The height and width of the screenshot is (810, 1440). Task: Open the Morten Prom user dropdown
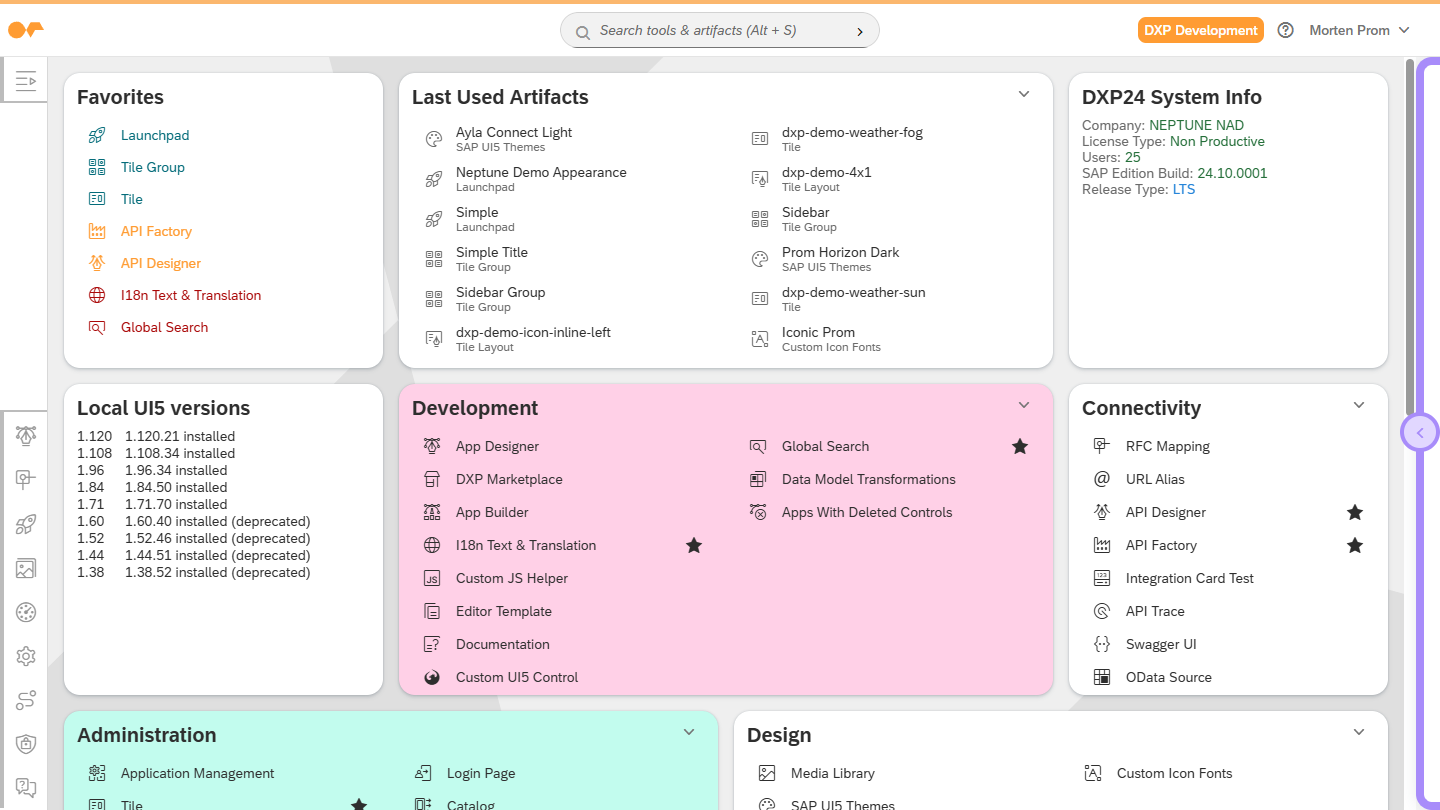pos(1359,31)
